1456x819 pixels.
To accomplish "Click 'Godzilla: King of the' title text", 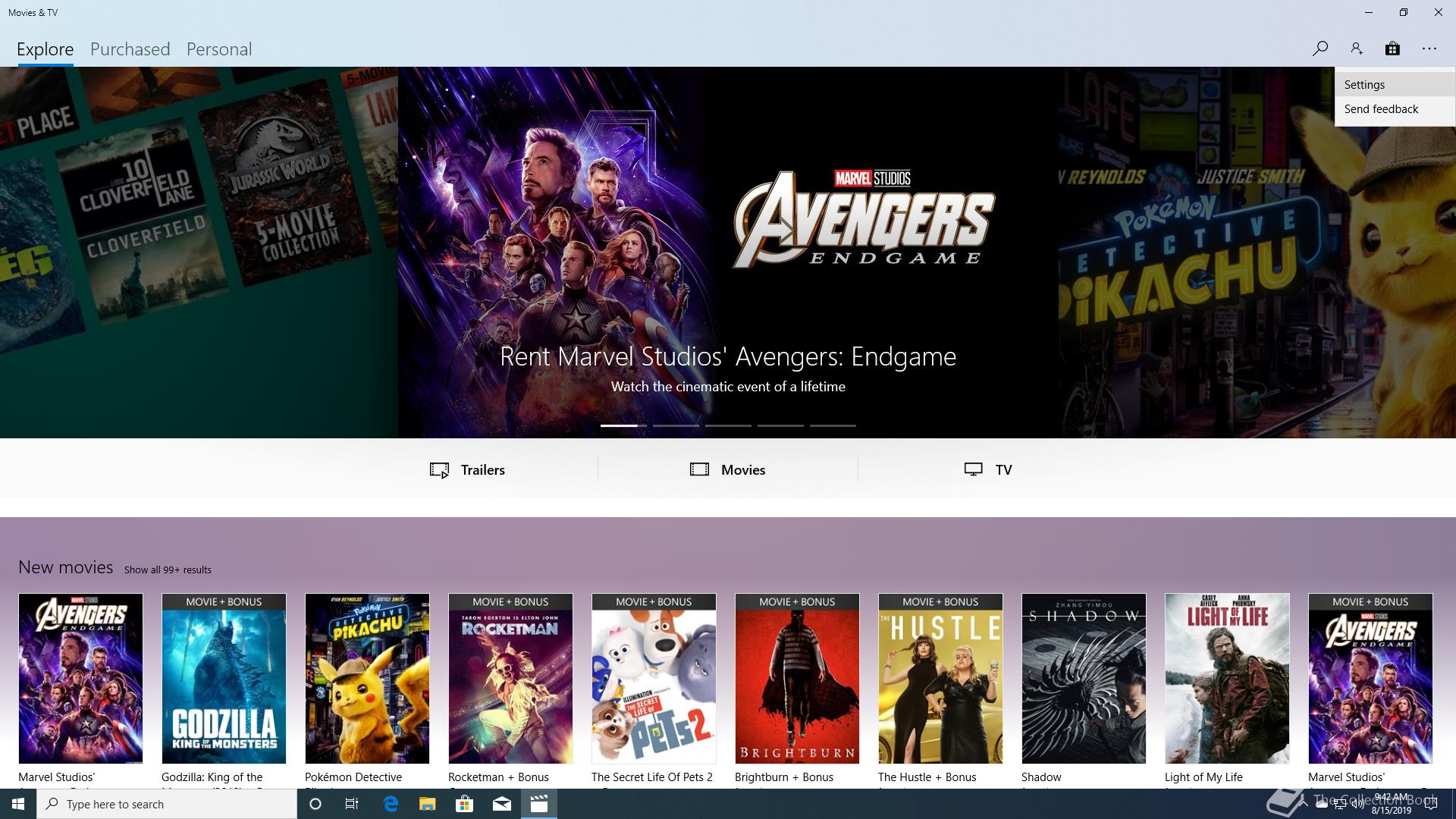I will tap(212, 777).
